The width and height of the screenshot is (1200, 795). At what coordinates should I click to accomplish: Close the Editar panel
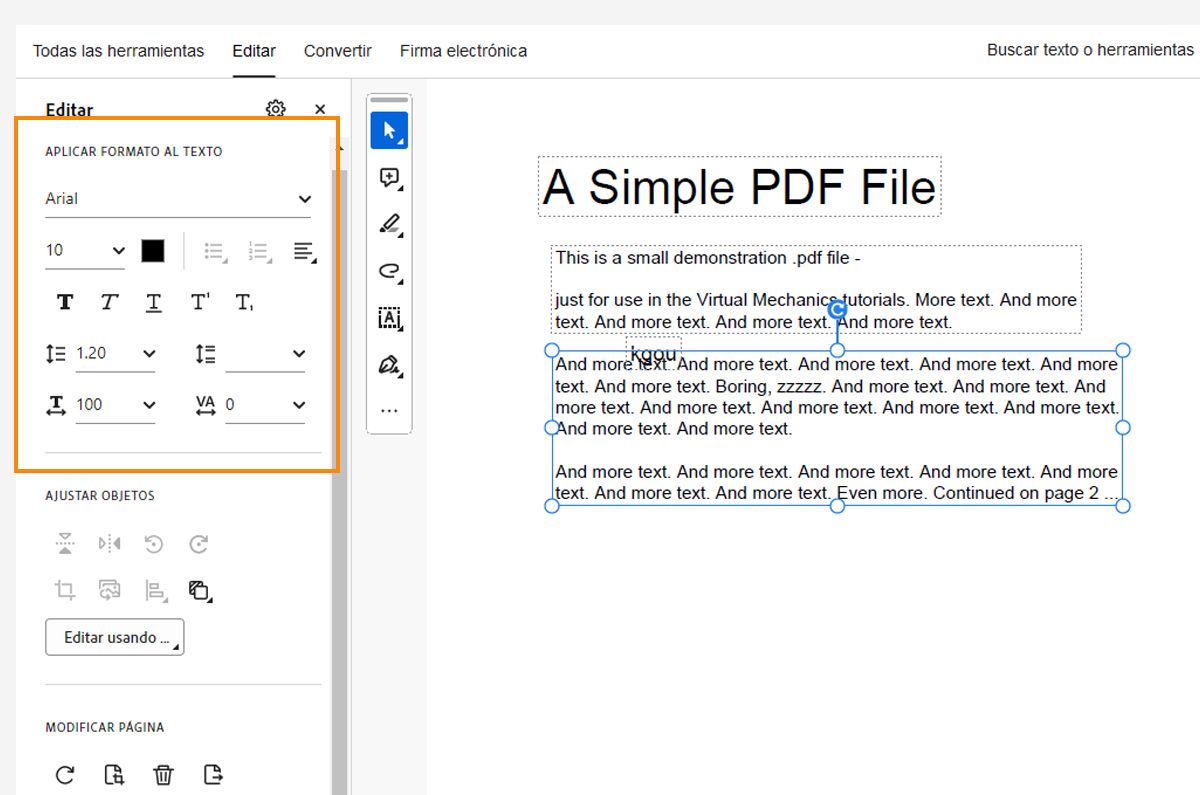tap(320, 109)
